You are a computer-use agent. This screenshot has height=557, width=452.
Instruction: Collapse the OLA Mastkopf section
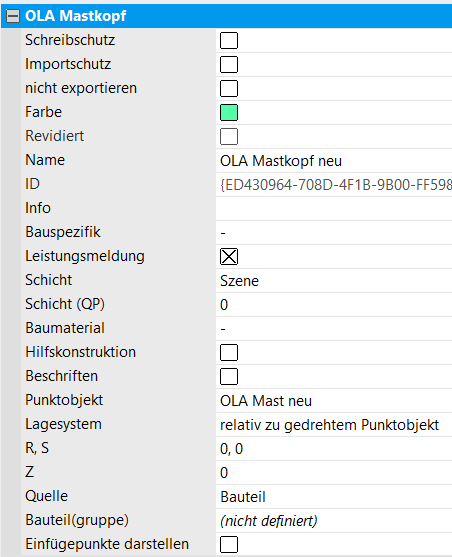point(13,16)
